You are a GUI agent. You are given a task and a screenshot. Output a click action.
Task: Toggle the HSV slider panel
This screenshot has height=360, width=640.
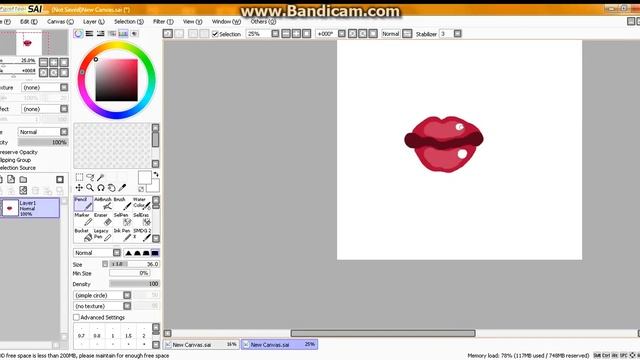100,33
